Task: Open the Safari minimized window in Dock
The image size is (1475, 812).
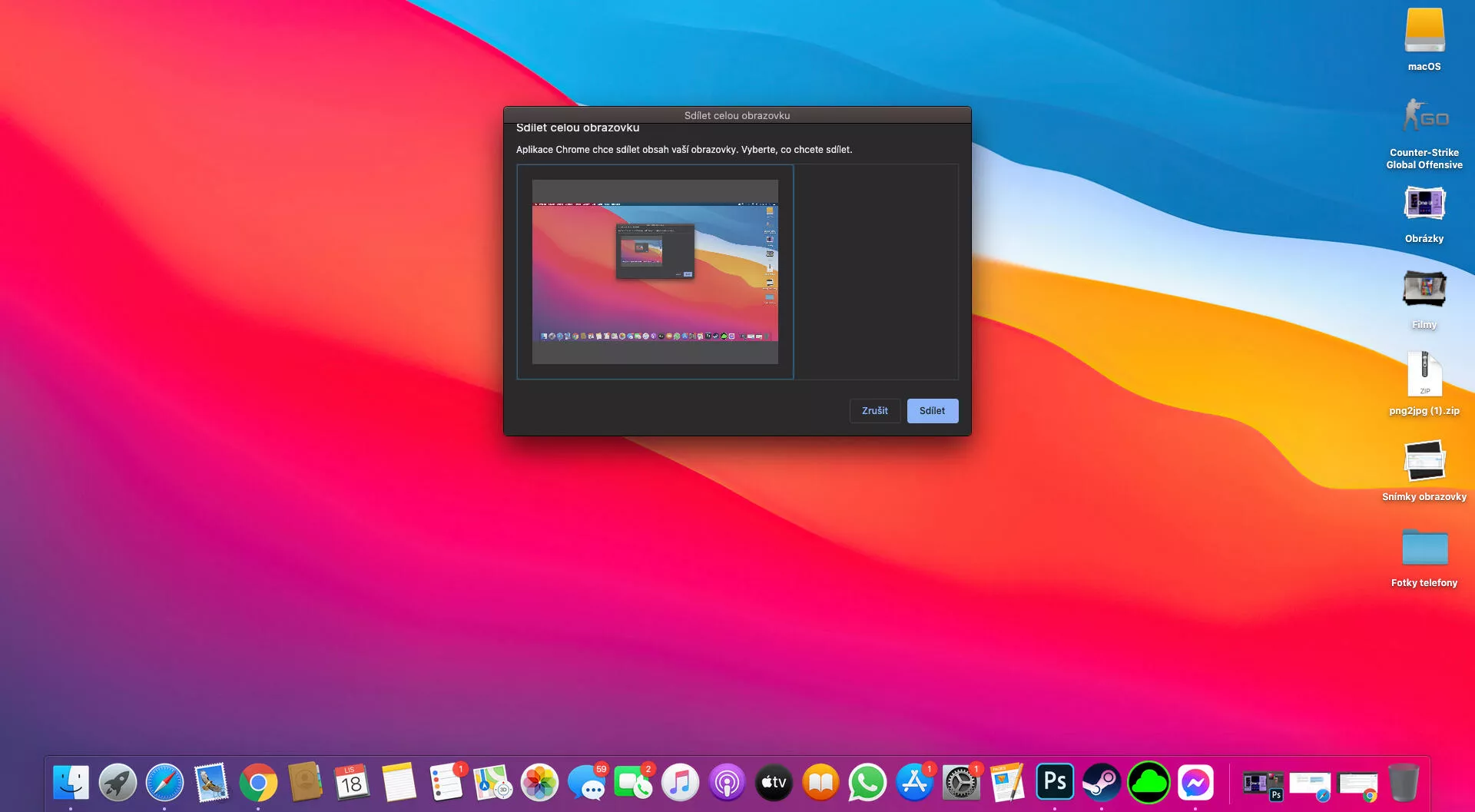Action: [x=1310, y=784]
